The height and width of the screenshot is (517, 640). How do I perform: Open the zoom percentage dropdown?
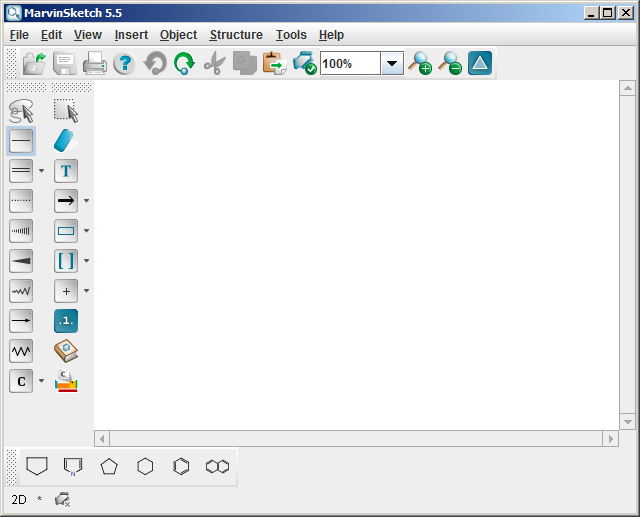pos(391,63)
